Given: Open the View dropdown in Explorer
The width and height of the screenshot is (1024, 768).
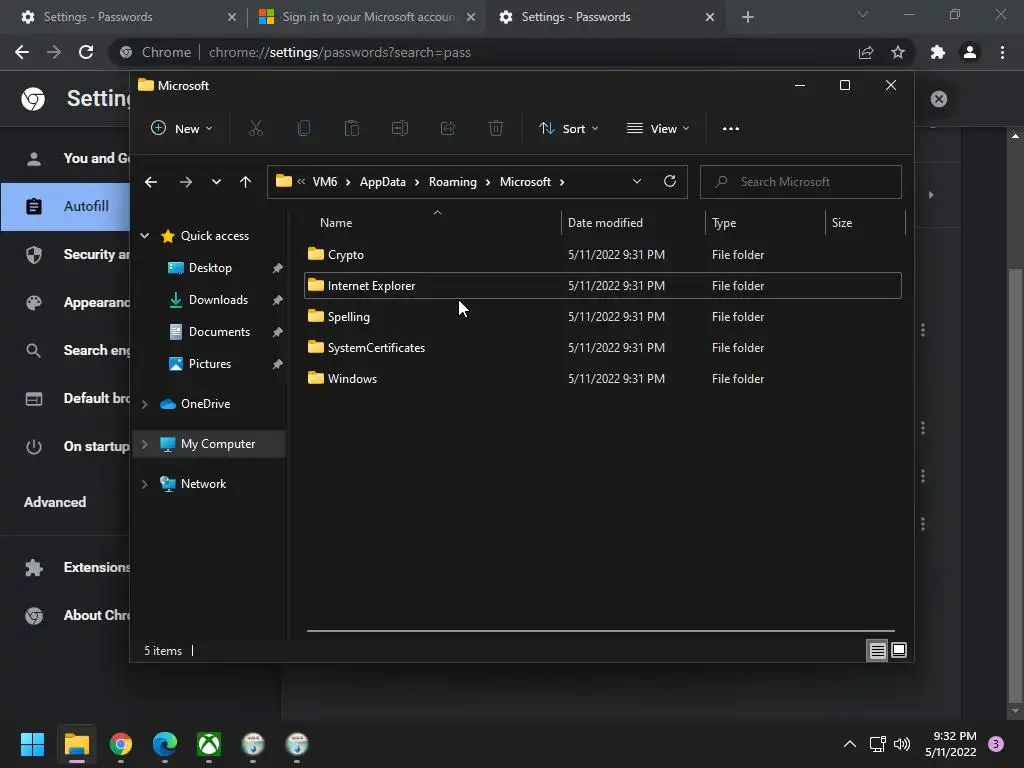Looking at the screenshot, I should [x=658, y=129].
